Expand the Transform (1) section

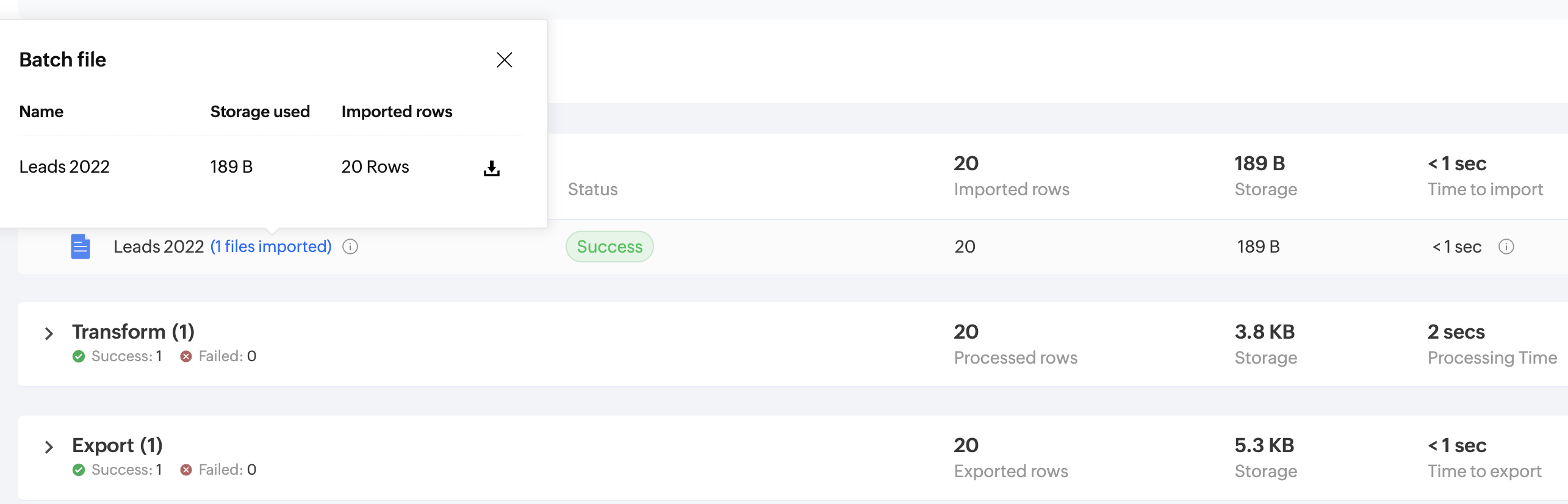point(49,334)
